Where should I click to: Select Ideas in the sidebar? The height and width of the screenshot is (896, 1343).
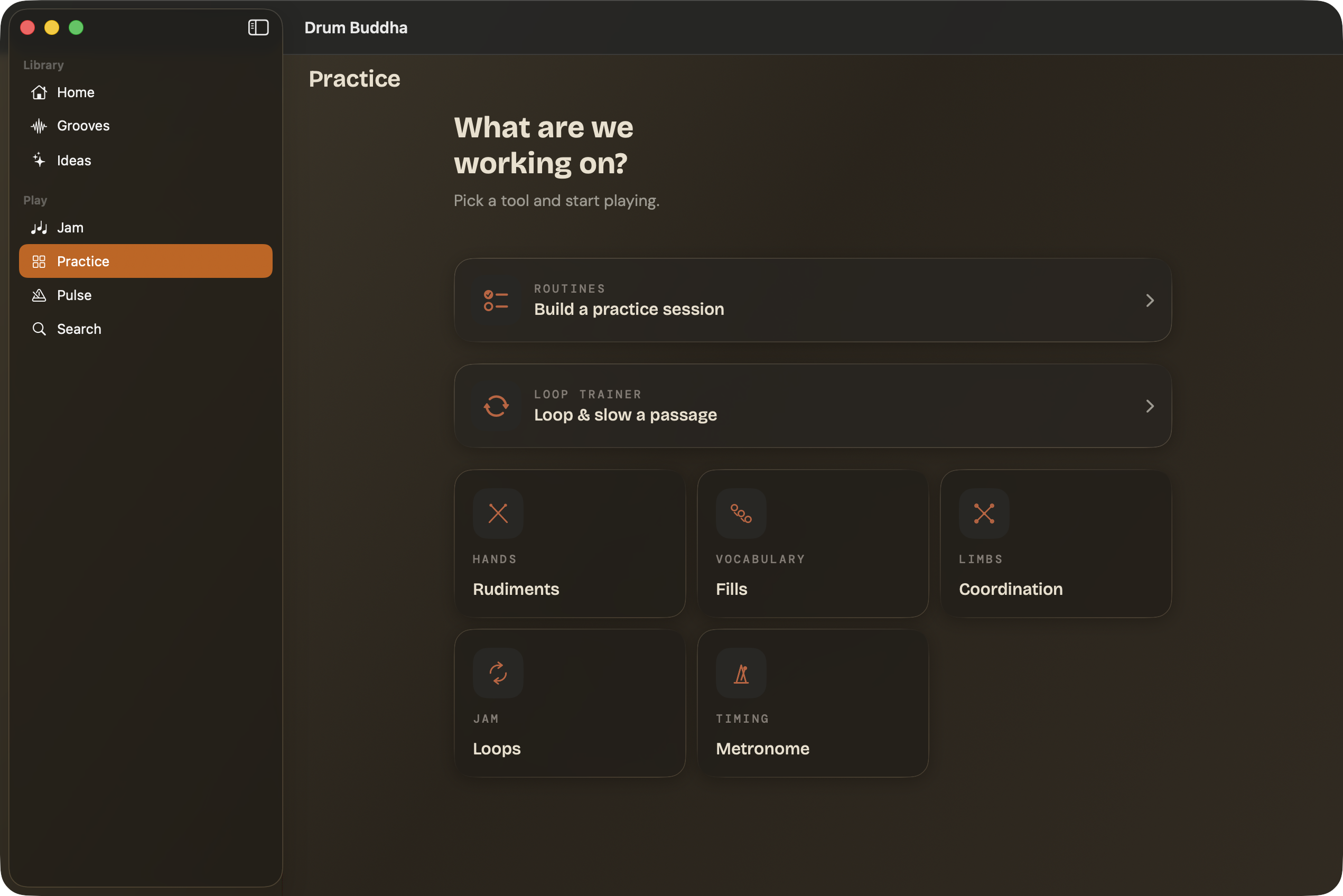pyautogui.click(x=146, y=160)
